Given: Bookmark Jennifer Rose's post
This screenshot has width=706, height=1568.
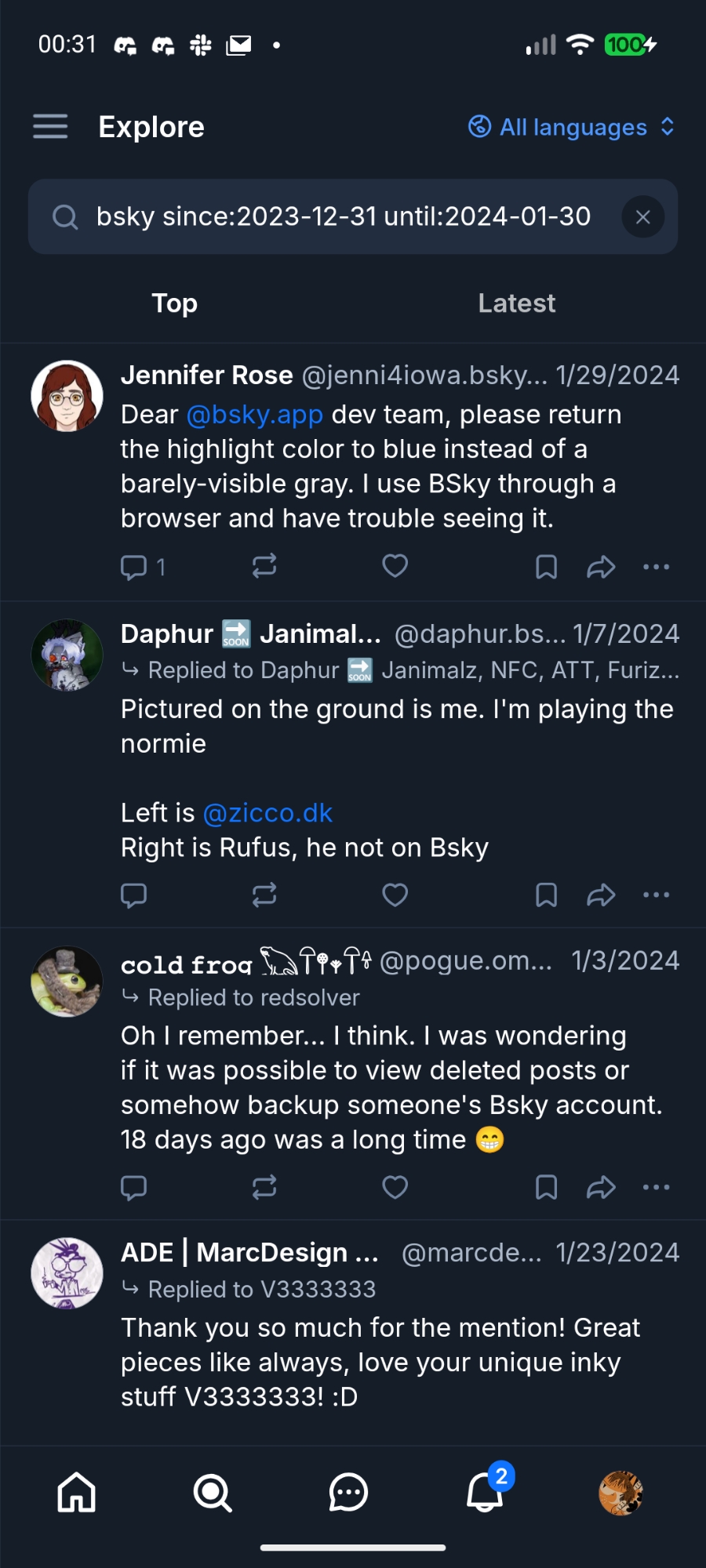Looking at the screenshot, I should [546, 566].
